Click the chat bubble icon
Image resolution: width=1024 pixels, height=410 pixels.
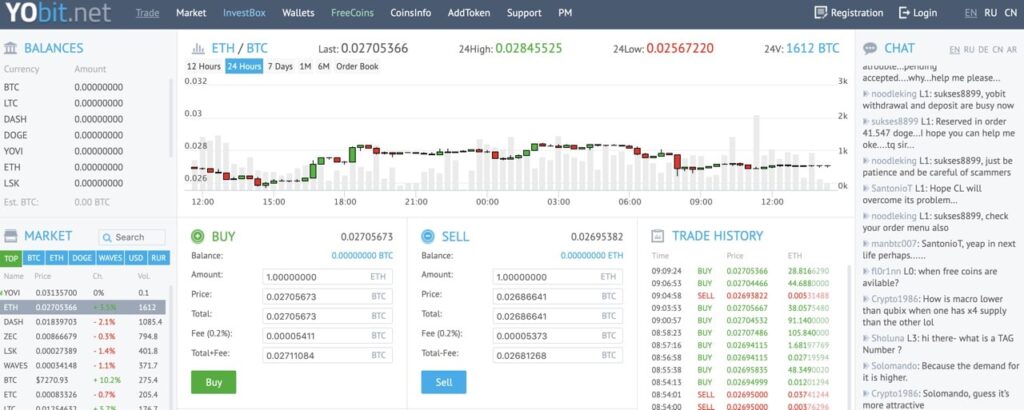pyautogui.click(x=870, y=48)
